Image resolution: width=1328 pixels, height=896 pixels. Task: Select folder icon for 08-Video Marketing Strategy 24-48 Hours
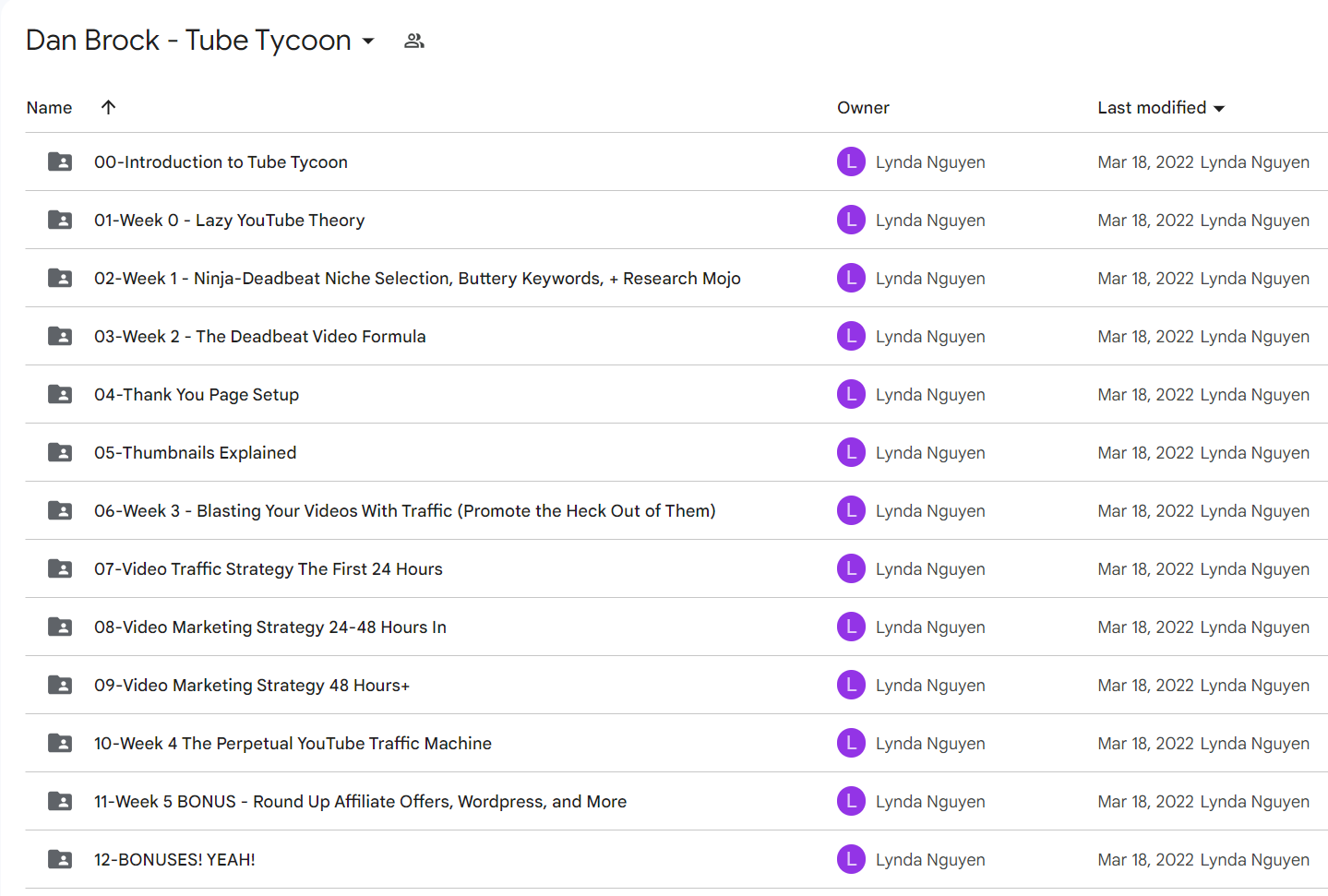pos(60,627)
